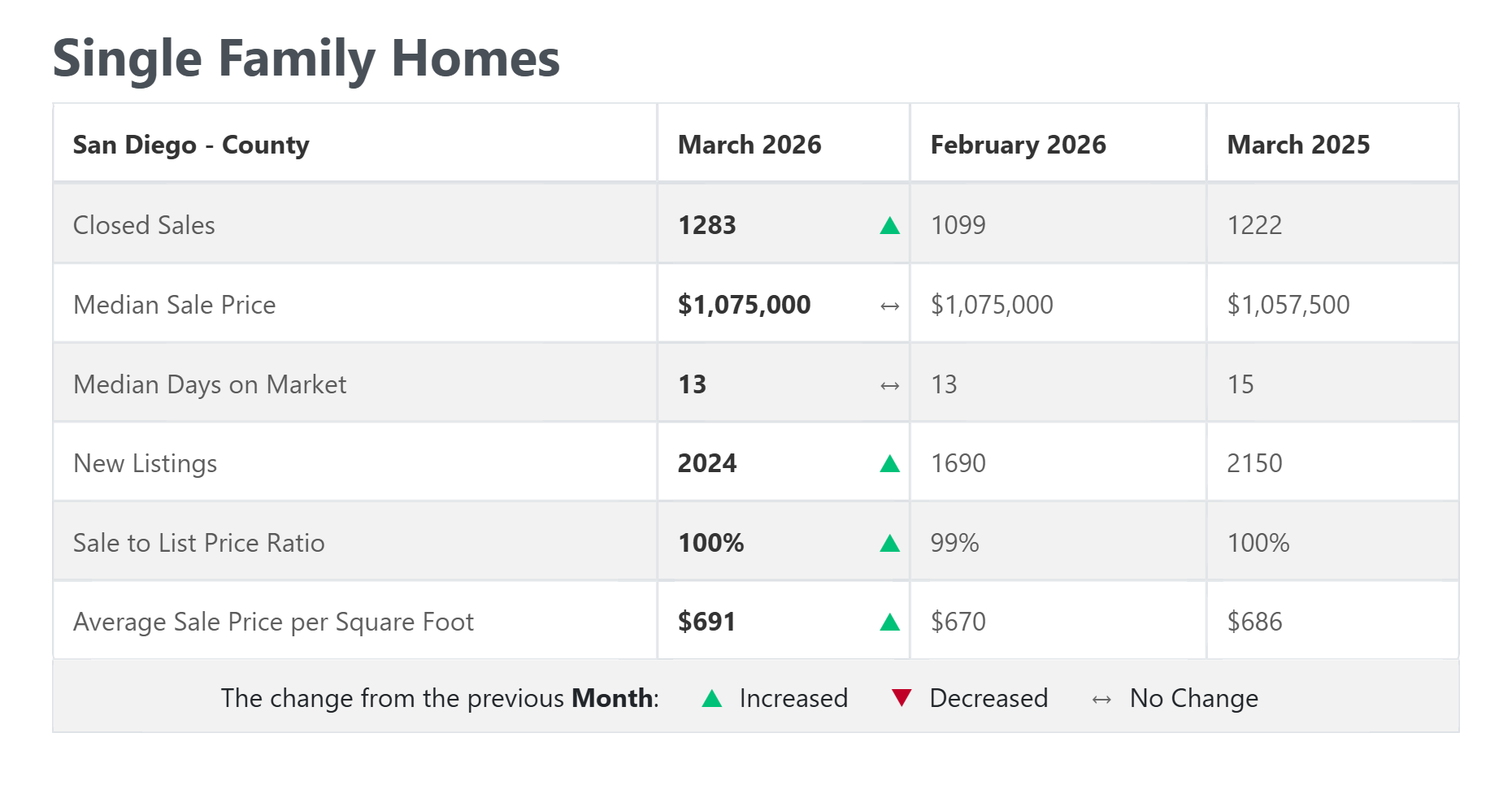Click the New Listings row label
The height and width of the screenshot is (785, 1512).
145,463
